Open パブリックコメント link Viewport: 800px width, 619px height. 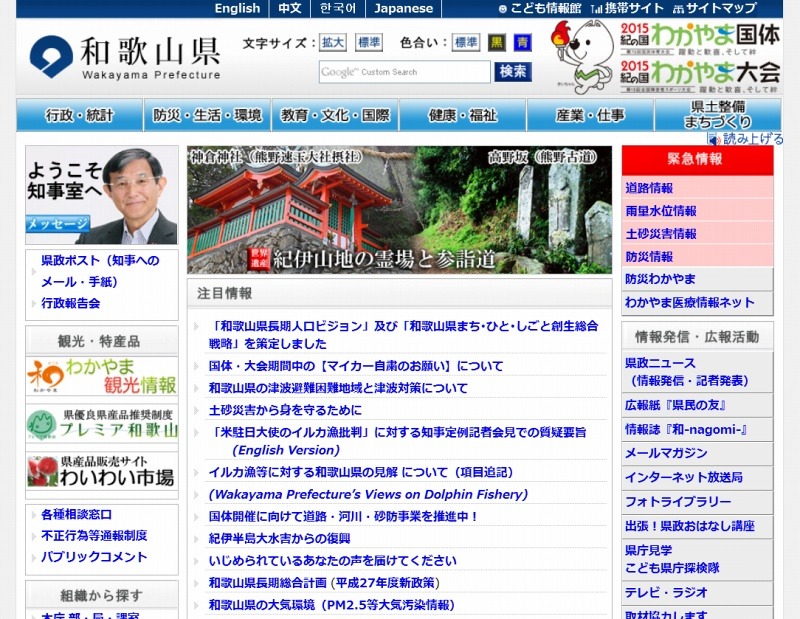point(94,557)
